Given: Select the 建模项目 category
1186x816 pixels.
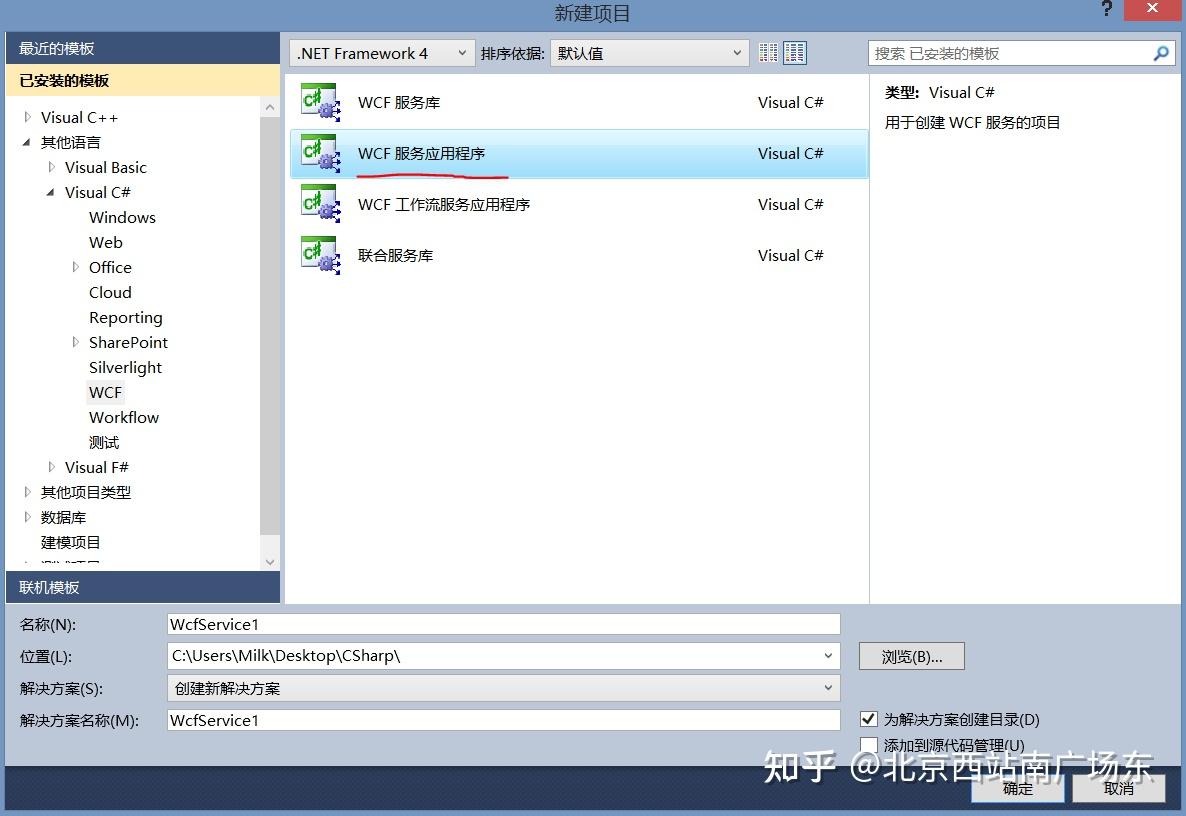Looking at the screenshot, I should click(x=70, y=542).
